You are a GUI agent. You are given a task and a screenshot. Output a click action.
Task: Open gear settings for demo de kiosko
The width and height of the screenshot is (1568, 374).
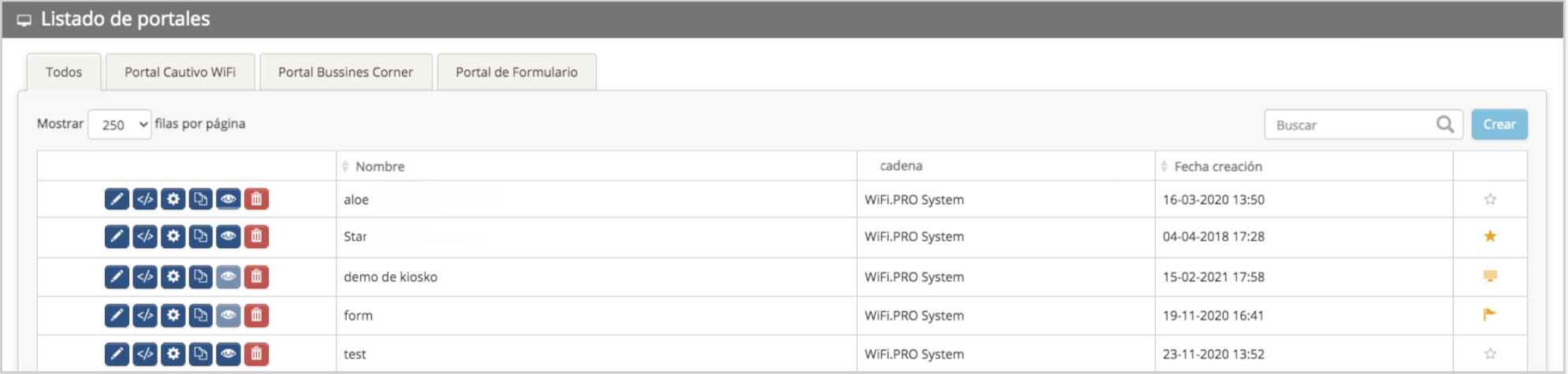click(x=173, y=276)
